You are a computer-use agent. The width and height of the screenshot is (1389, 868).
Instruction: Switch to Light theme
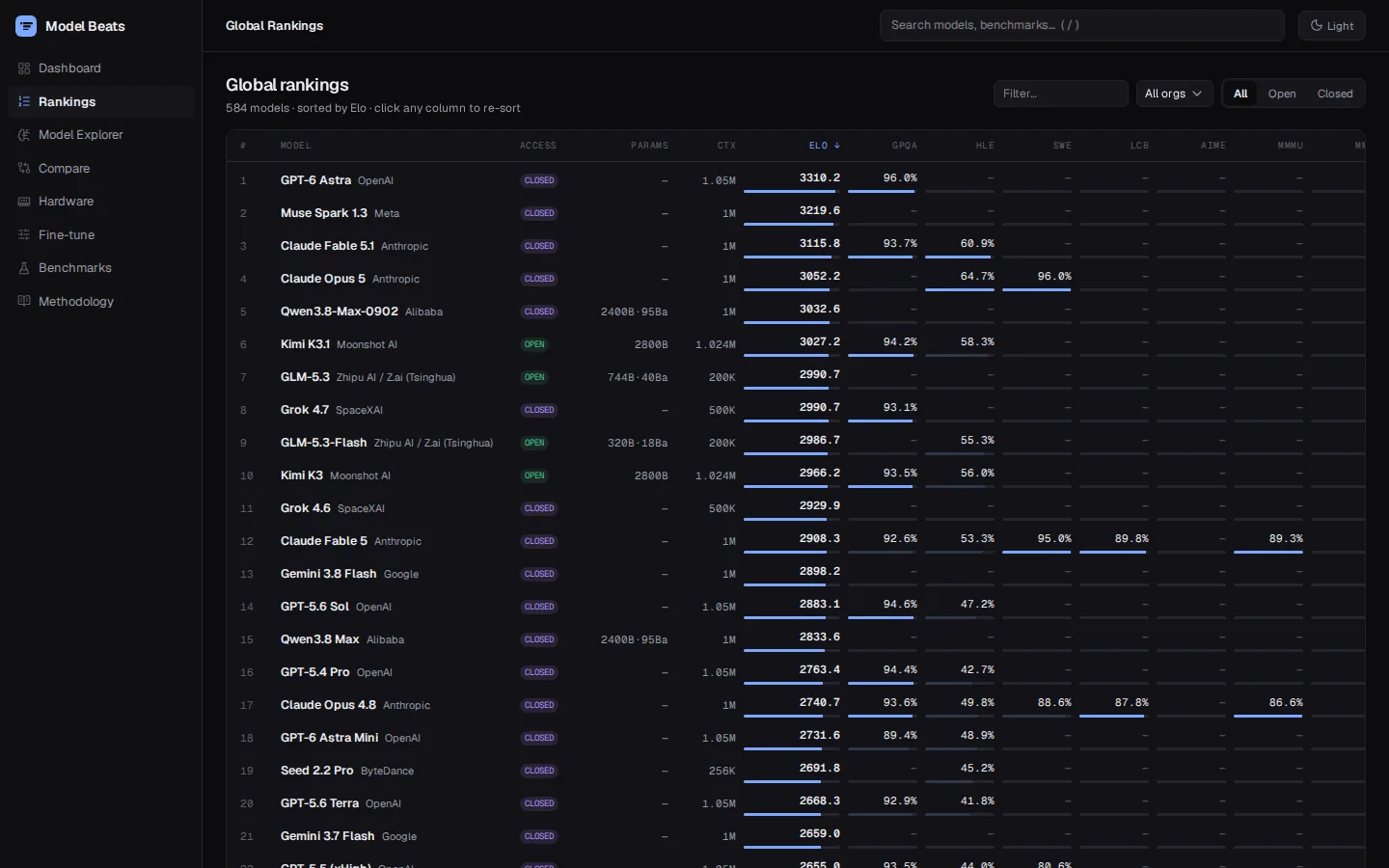[1331, 26]
